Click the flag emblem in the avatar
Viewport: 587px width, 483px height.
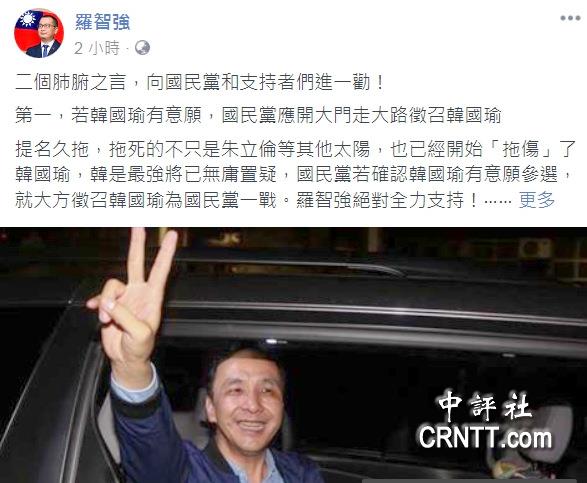[27, 19]
